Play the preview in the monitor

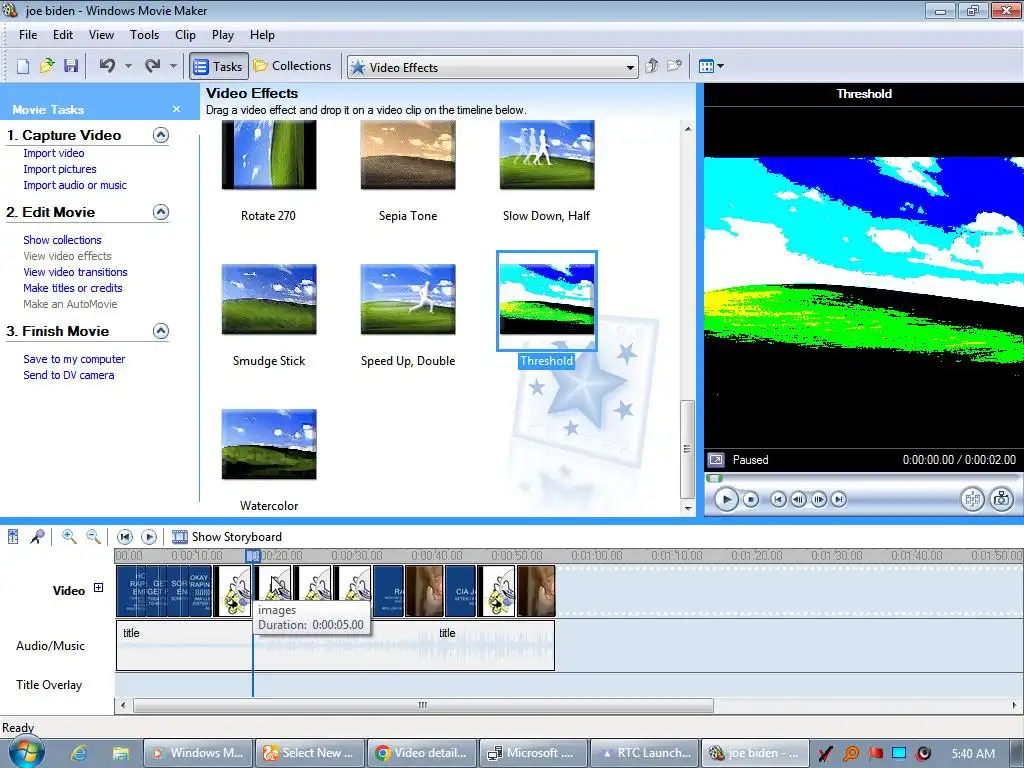coord(726,500)
